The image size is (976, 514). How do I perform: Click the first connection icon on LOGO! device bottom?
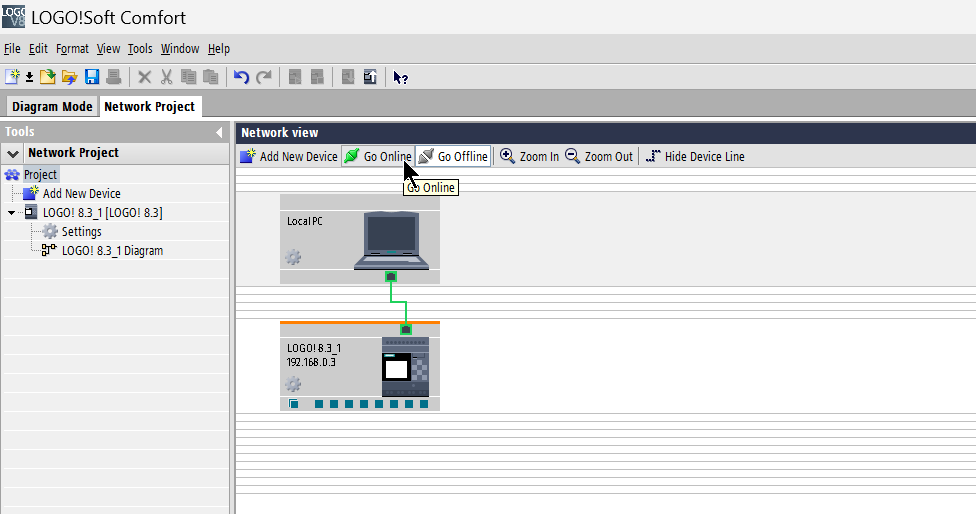(294, 404)
